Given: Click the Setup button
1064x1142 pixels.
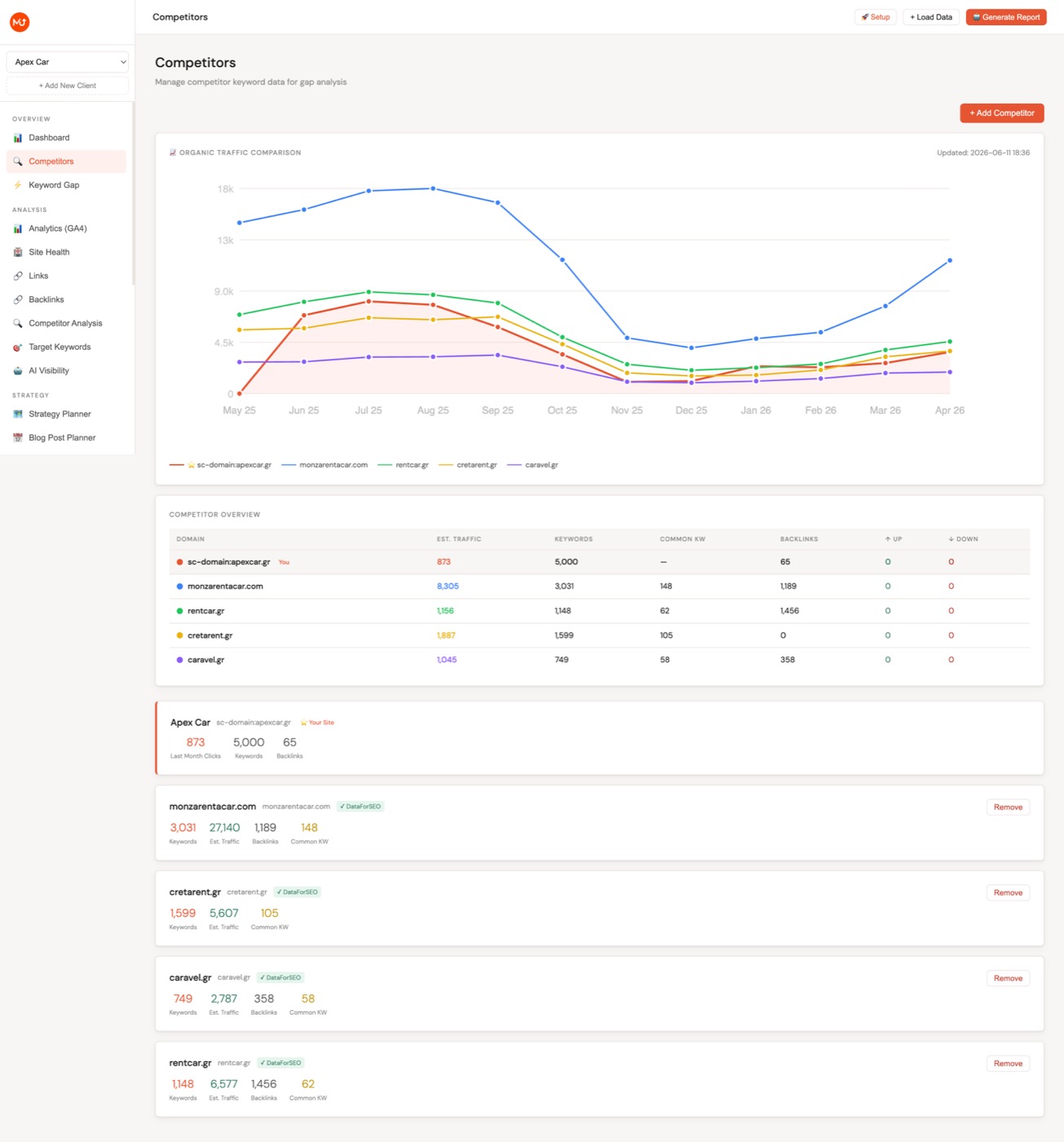Looking at the screenshot, I should point(876,17).
